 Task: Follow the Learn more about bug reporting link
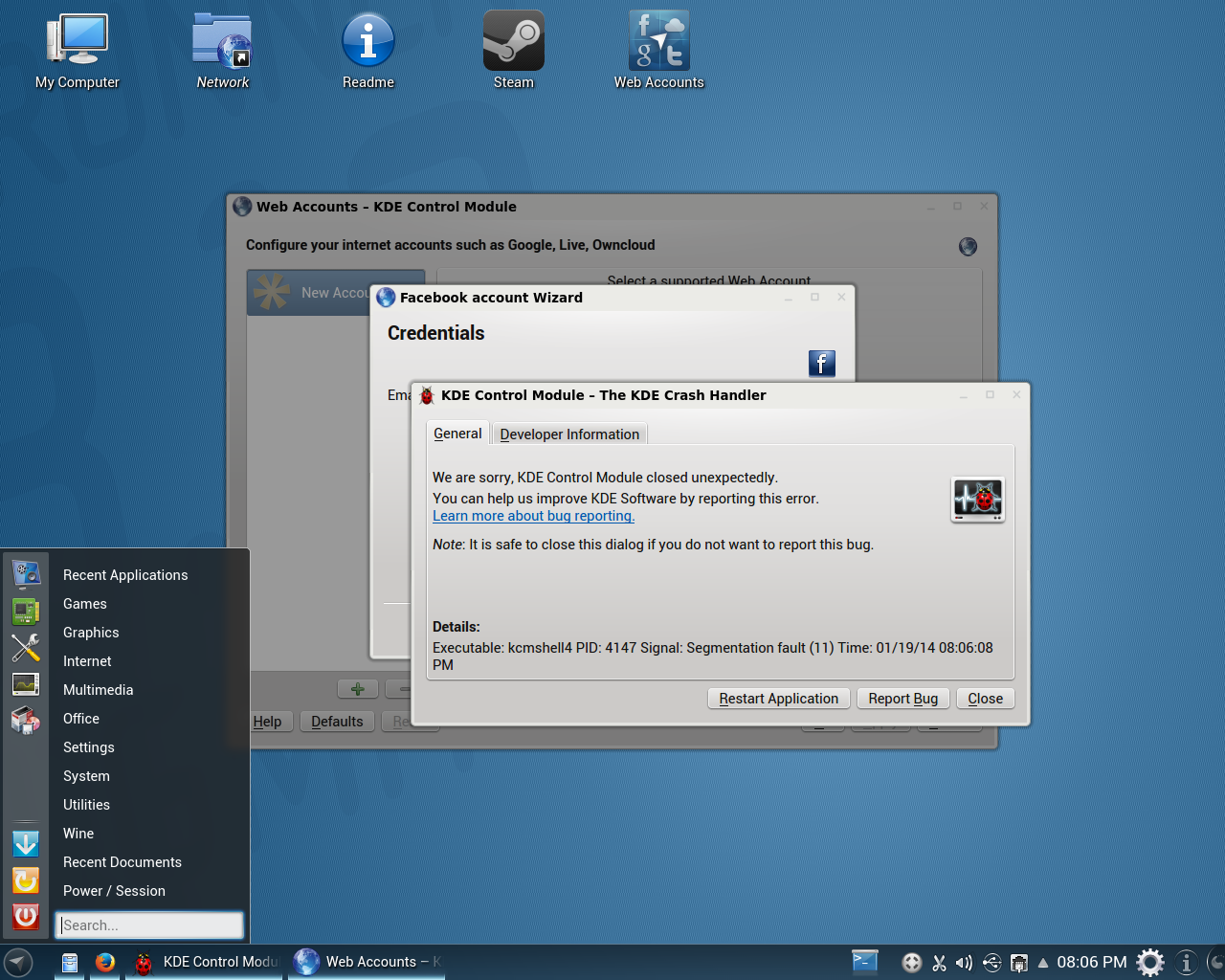point(533,516)
